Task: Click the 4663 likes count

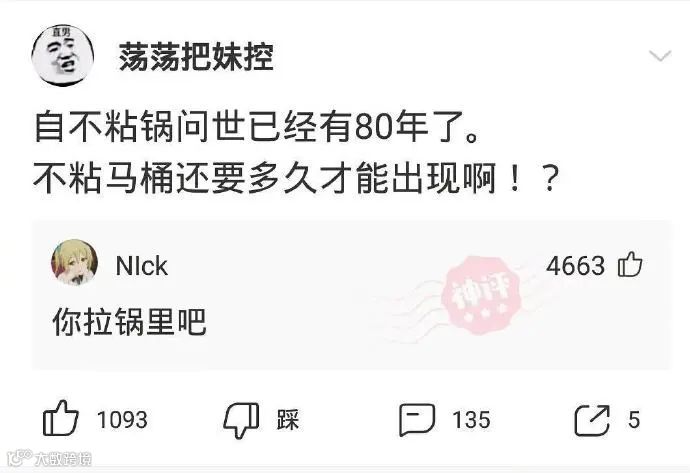Action: (x=576, y=266)
